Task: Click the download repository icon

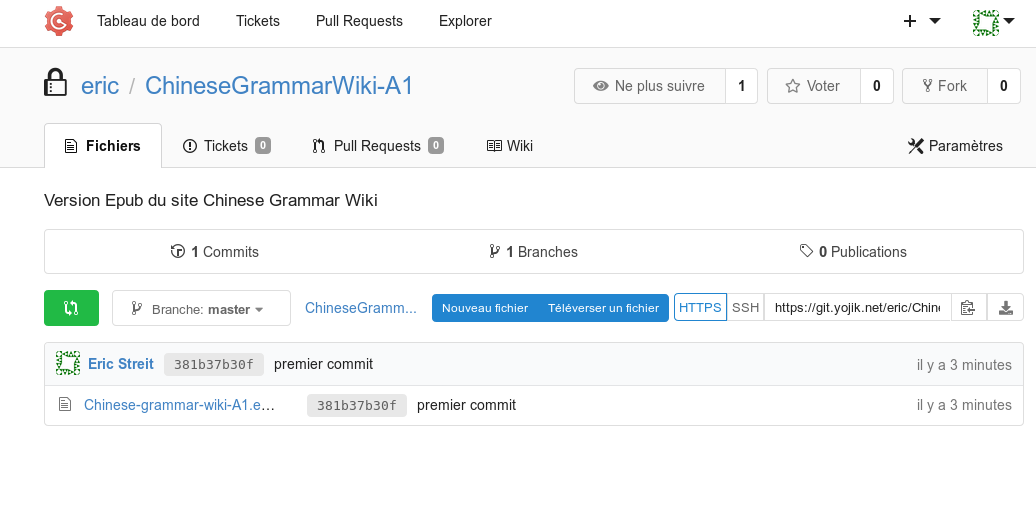Action: (x=1005, y=308)
